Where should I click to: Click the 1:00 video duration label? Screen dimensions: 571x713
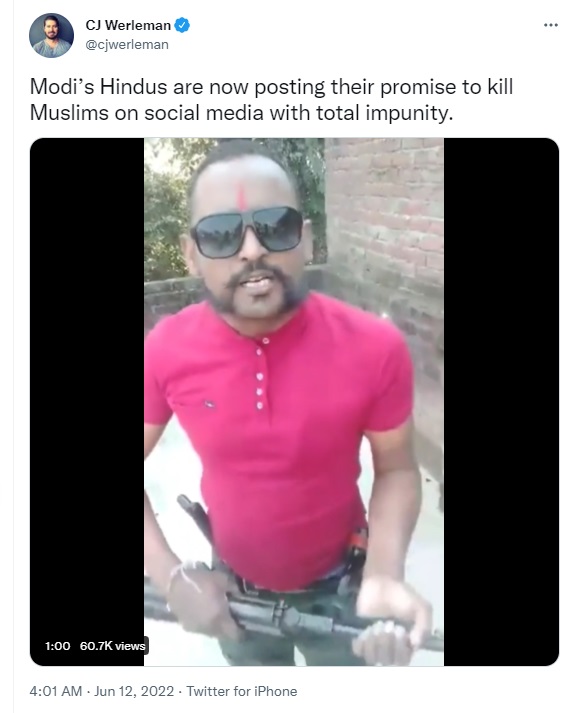pyautogui.click(x=58, y=646)
